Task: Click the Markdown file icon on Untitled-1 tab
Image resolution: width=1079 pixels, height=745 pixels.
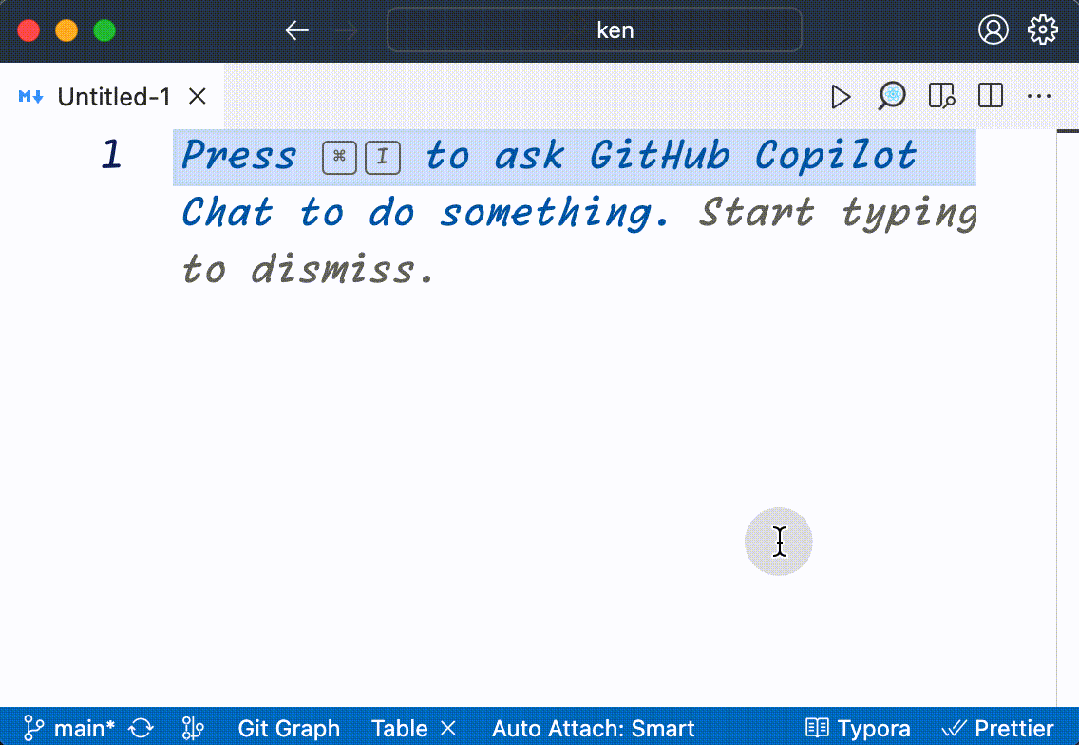Action: [31, 96]
